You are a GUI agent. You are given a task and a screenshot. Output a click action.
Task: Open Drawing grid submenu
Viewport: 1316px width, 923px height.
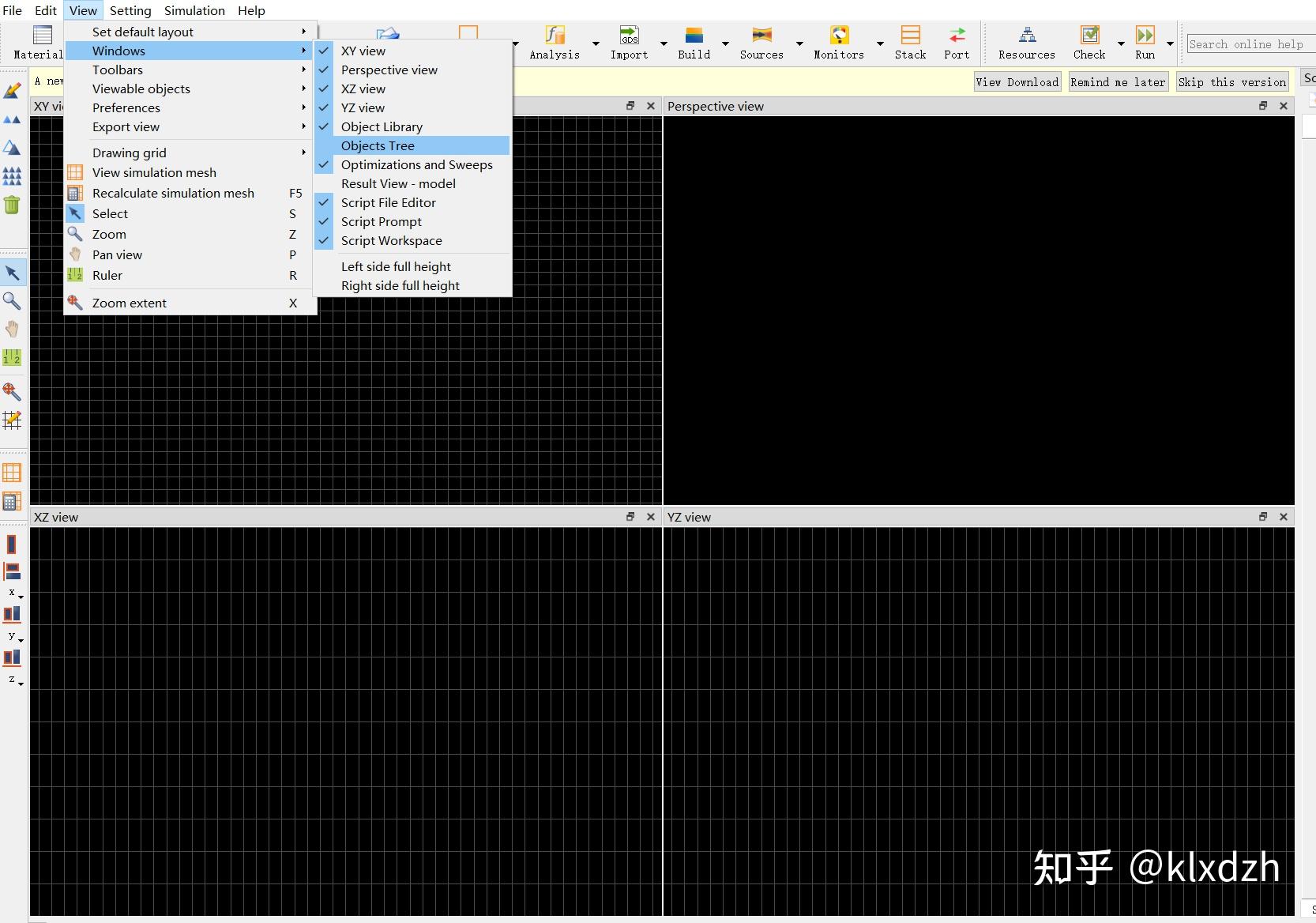point(190,153)
